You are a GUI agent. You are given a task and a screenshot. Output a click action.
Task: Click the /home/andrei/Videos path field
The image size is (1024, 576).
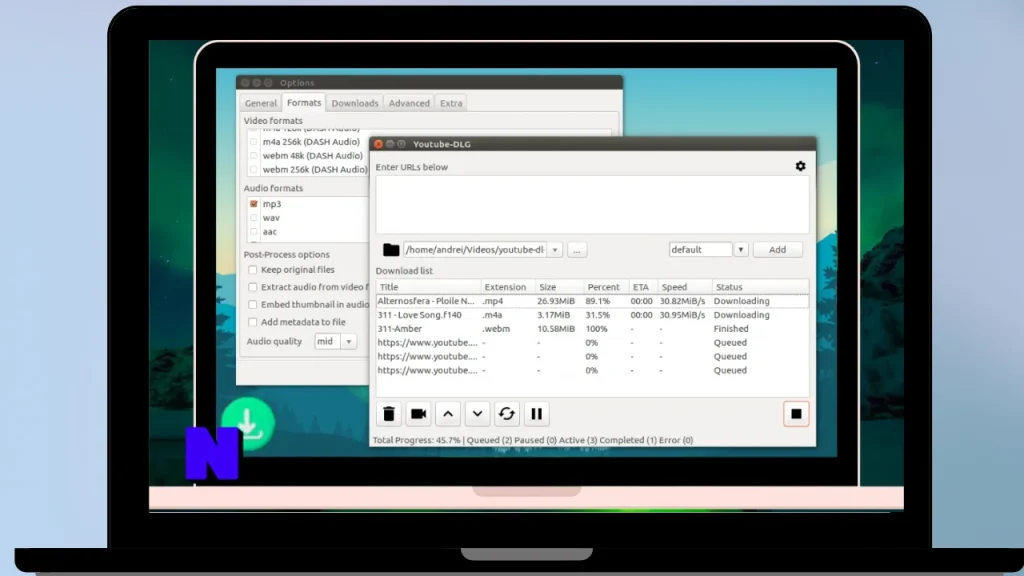[475, 249]
